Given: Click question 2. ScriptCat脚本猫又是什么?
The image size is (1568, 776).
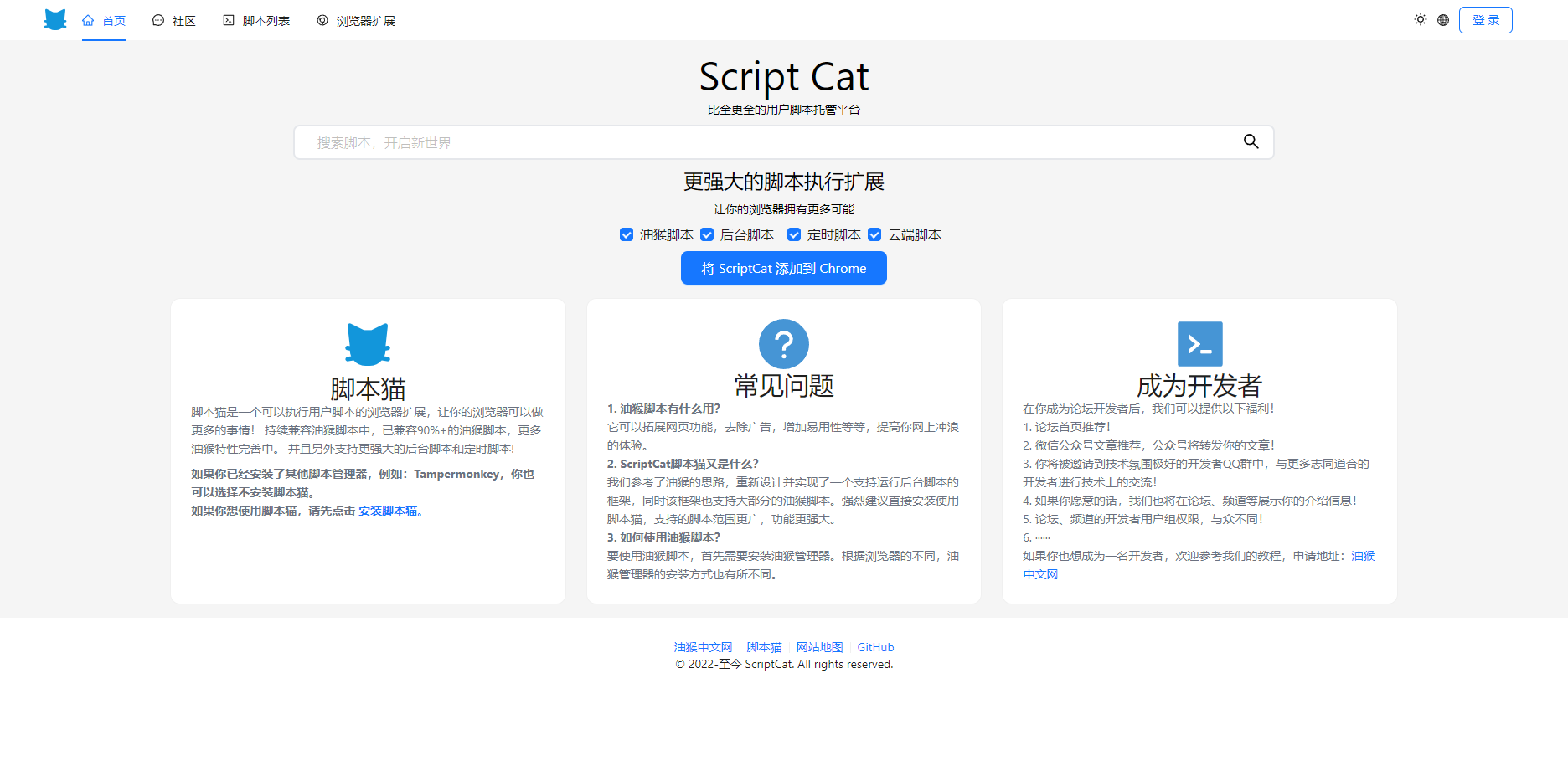Looking at the screenshot, I should (x=683, y=464).
